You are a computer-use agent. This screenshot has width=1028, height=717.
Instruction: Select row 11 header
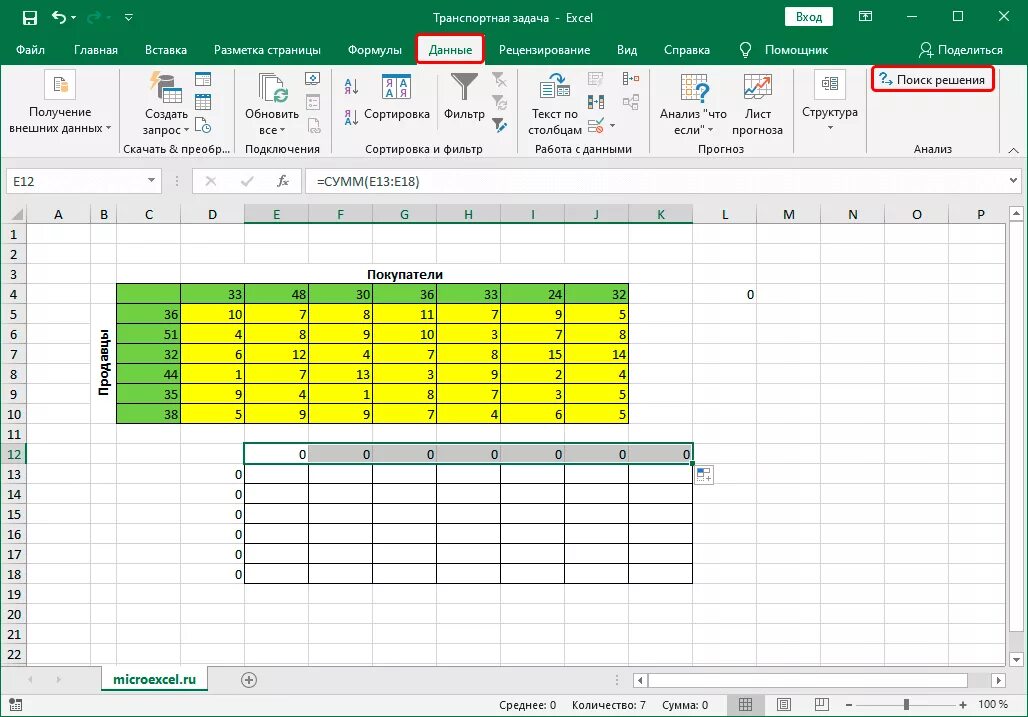click(x=14, y=435)
